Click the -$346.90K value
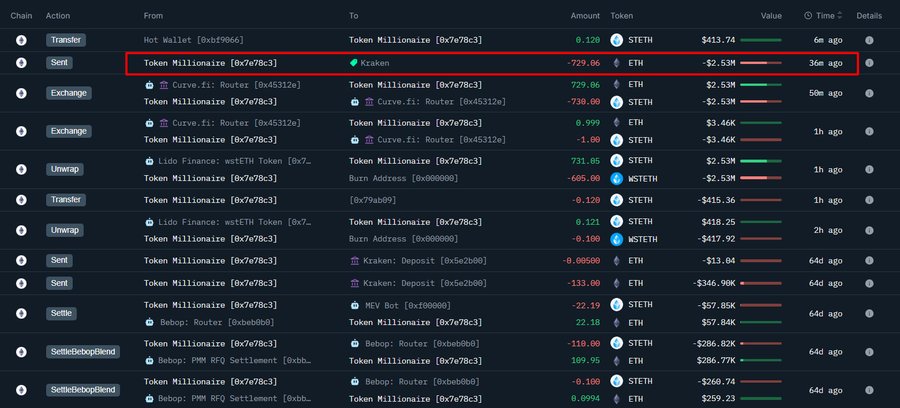 (x=713, y=283)
